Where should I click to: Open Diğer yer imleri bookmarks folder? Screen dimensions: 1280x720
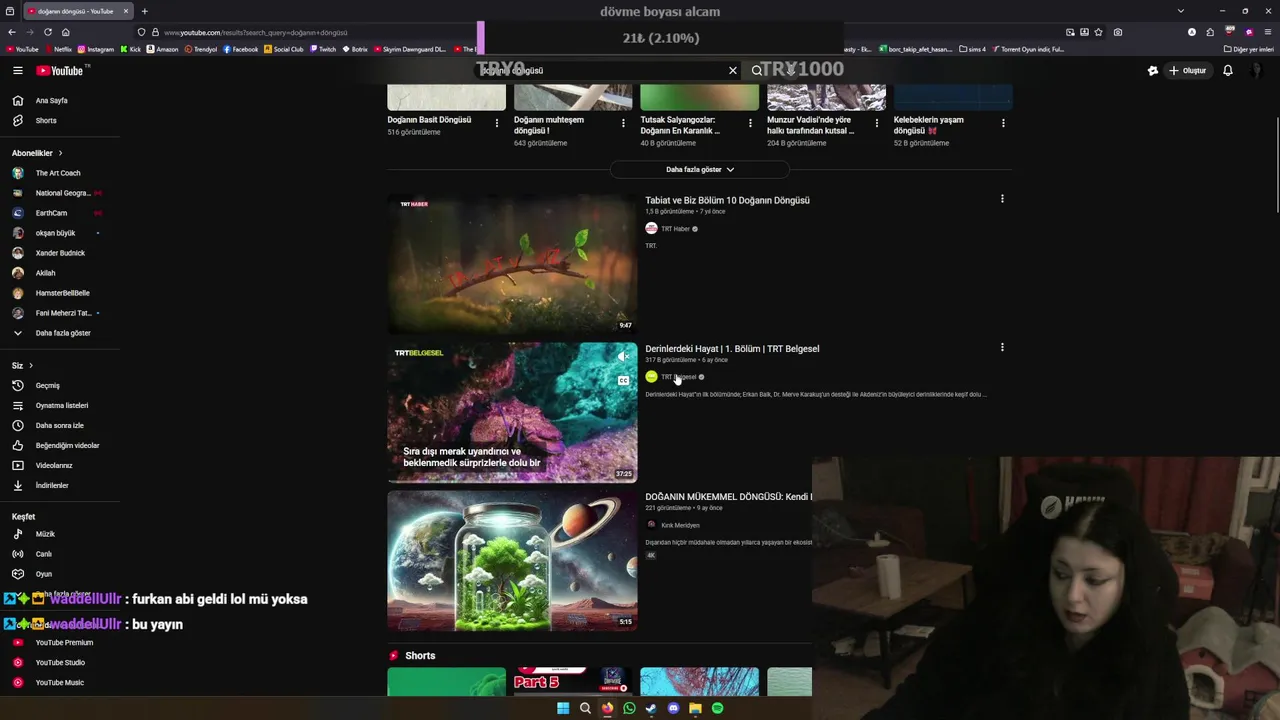pos(1249,49)
